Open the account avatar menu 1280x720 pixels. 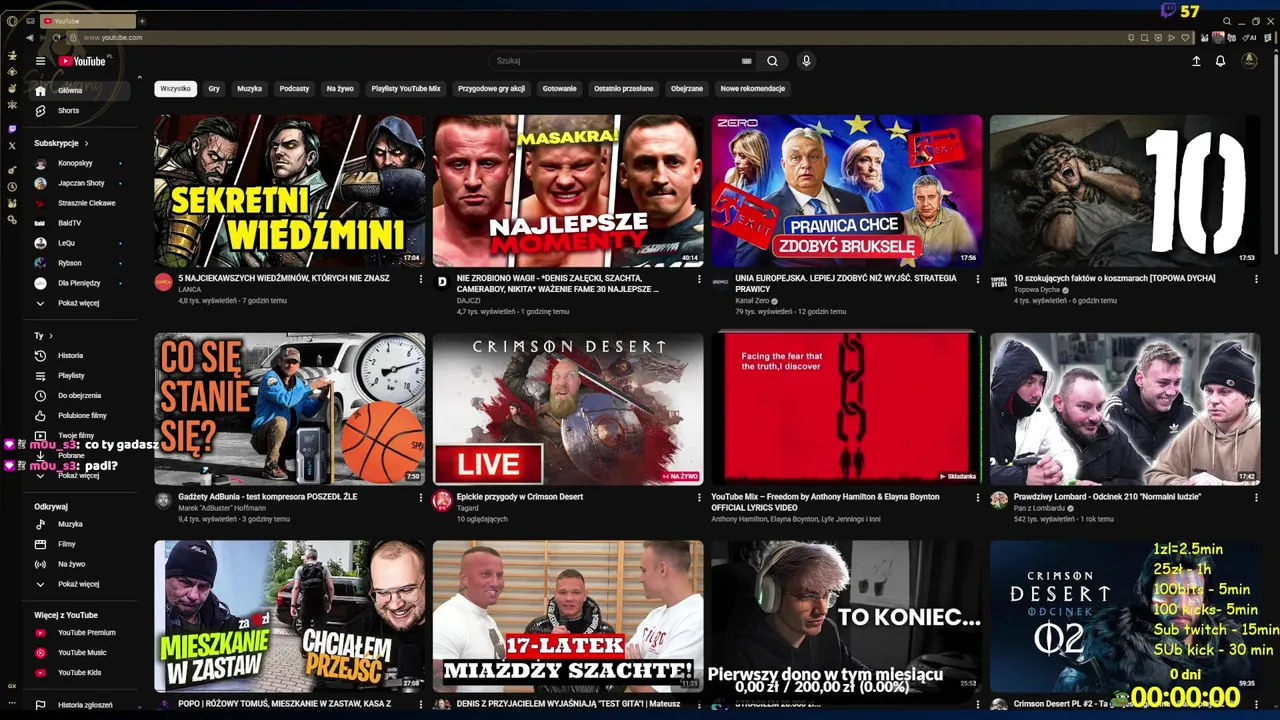click(1249, 61)
